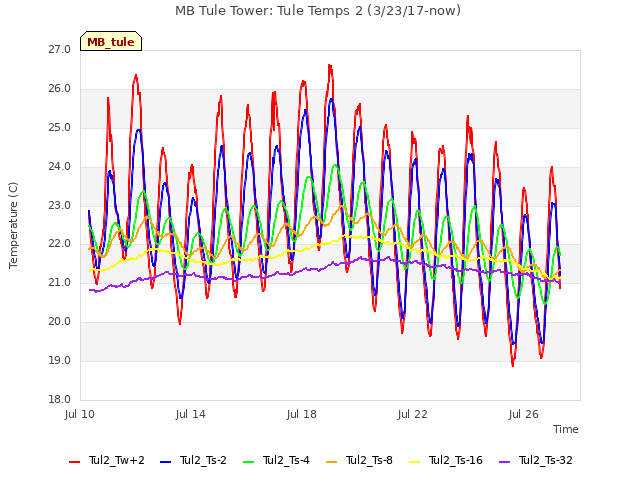Click the Time axis title
640x480 pixels.
566,429
